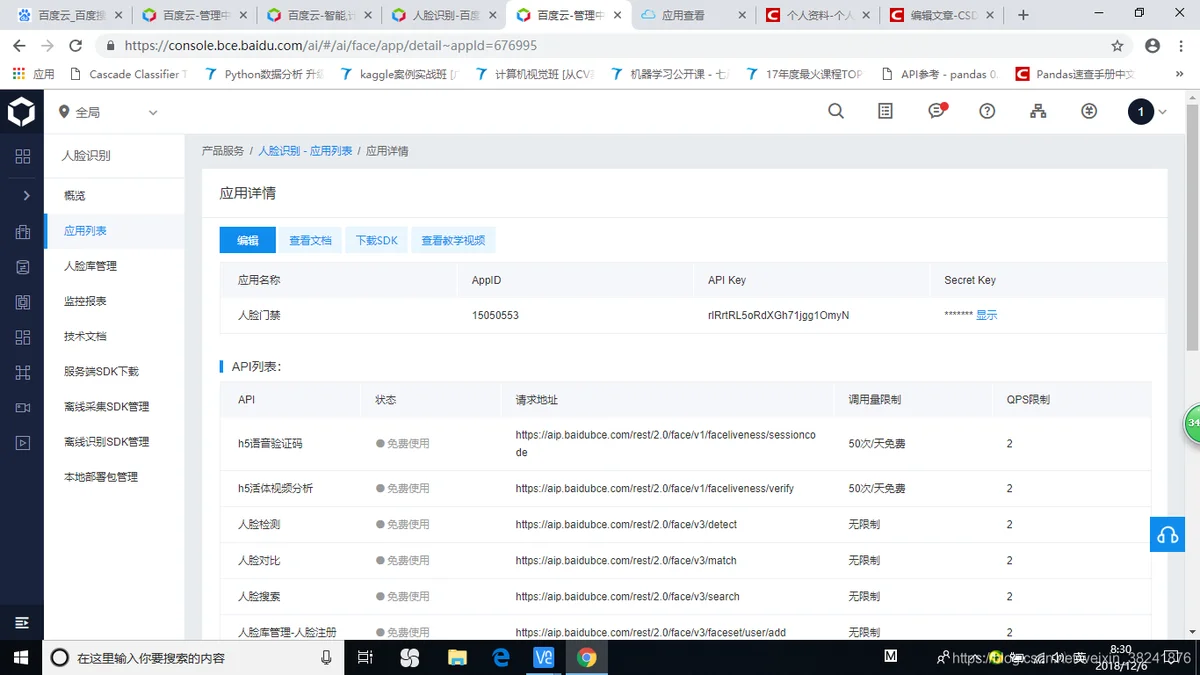Click the organization tree icon in header
Screen dimensions: 1200x675
pyautogui.click(x=1038, y=111)
